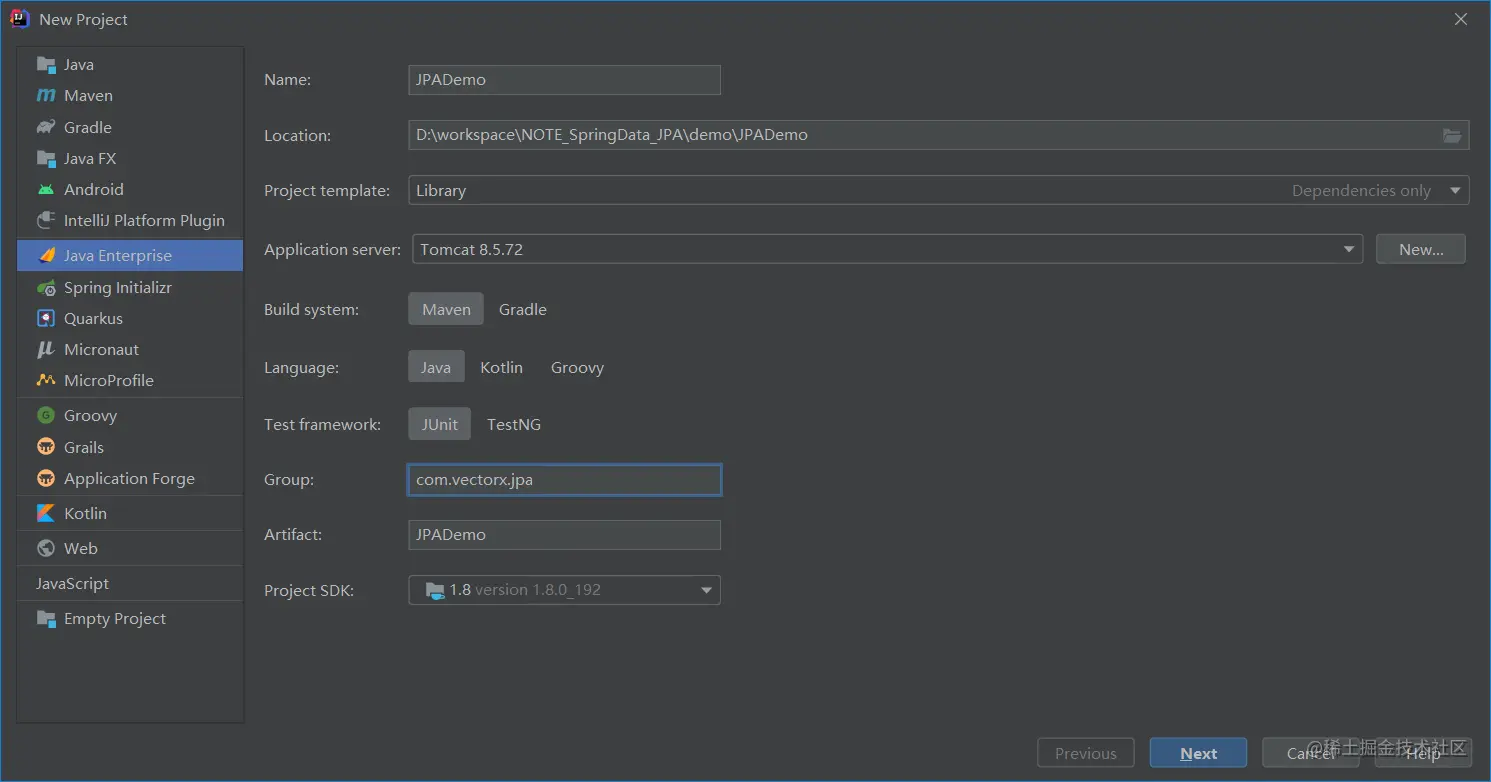The image size is (1491, 782).
Task: Choose Java as language
Action: tap(436, 367)
